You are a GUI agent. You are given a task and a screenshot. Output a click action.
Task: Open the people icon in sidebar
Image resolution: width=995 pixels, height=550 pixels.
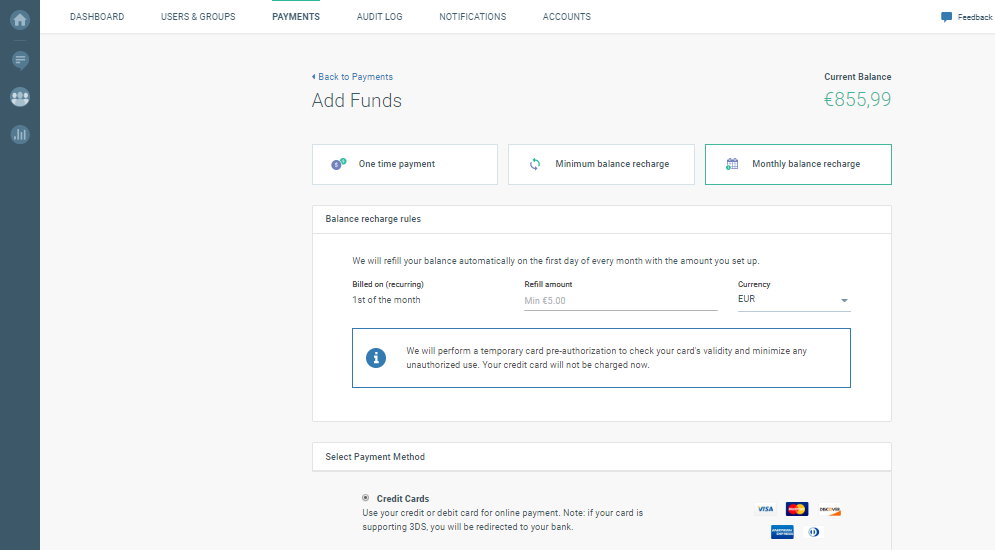tap(20, 97)
